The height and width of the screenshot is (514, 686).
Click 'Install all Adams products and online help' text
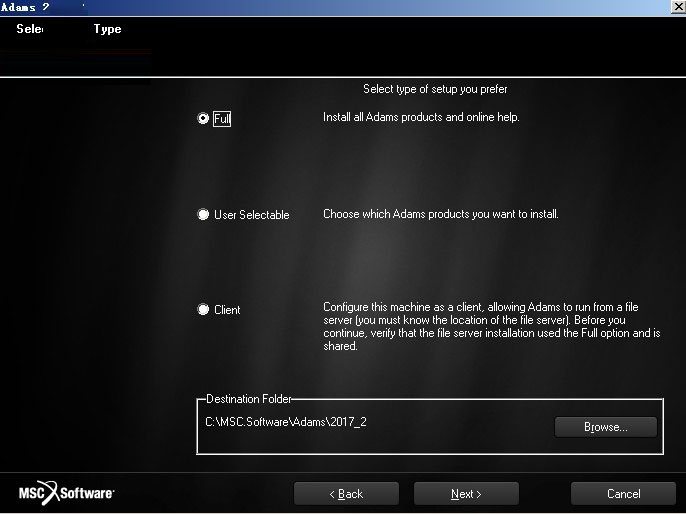421,117
